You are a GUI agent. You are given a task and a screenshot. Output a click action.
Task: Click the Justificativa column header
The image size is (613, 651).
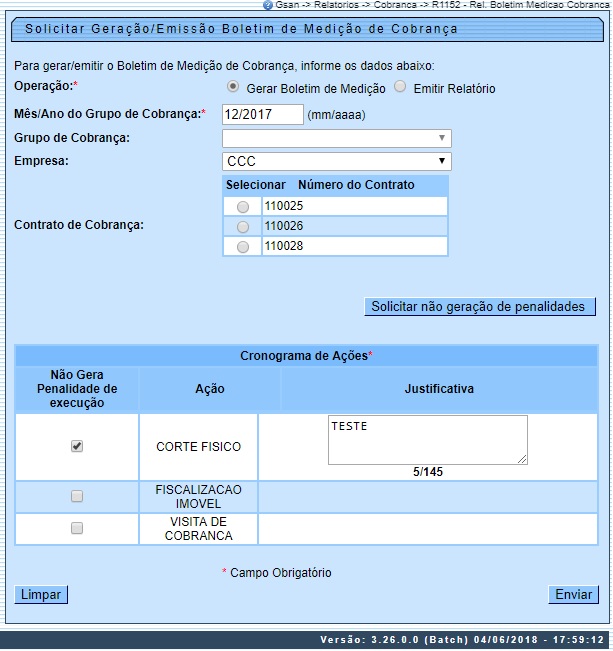[438, 389]
